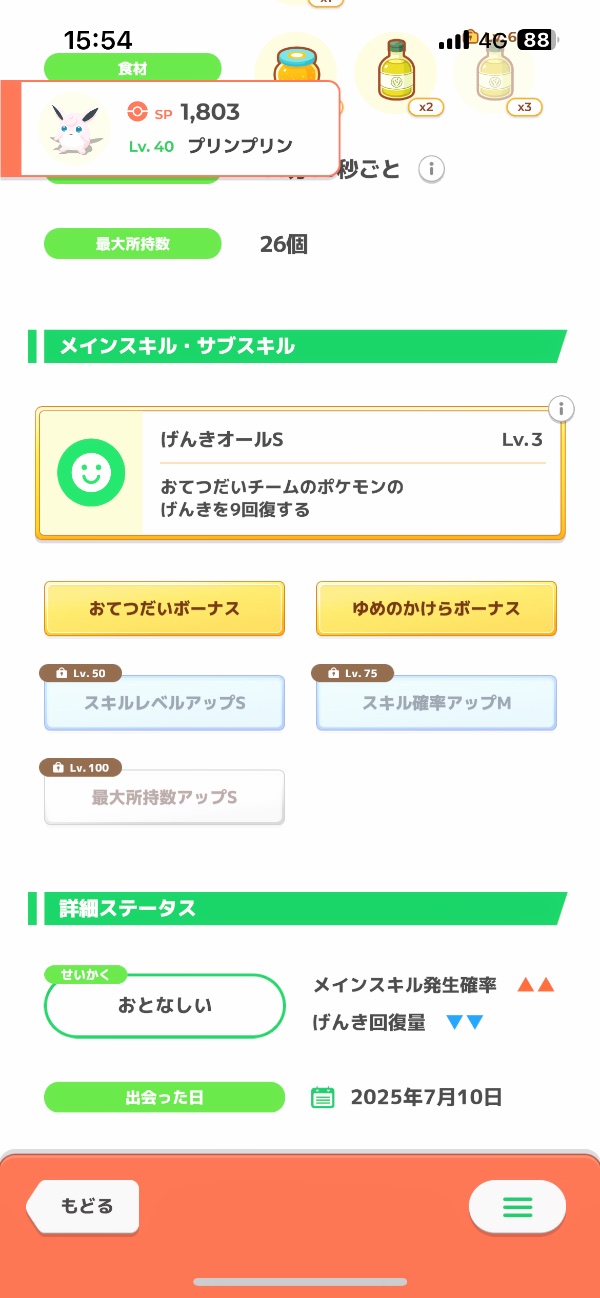Tap the おとなしい nature box
This screenshot has width=600, height=1298.
[165, 1006]
